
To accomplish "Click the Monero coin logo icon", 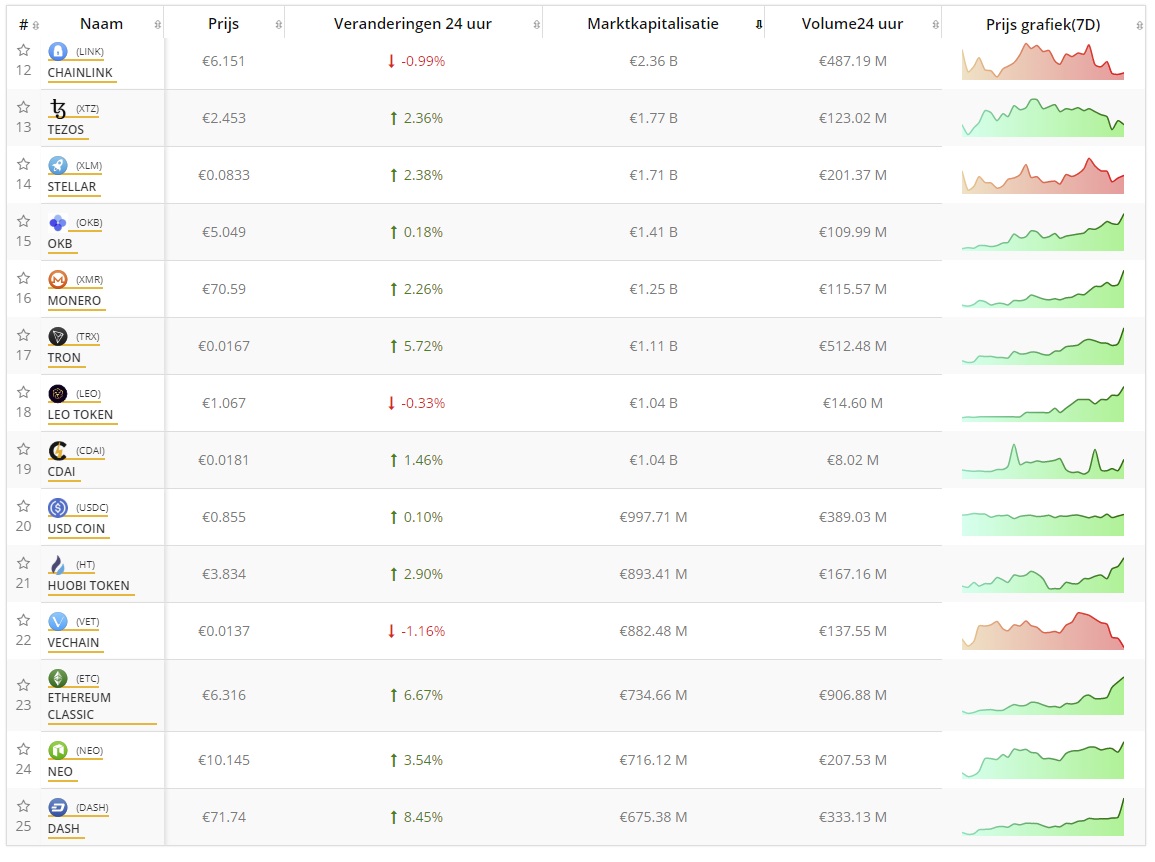I will tap(58, 279).
